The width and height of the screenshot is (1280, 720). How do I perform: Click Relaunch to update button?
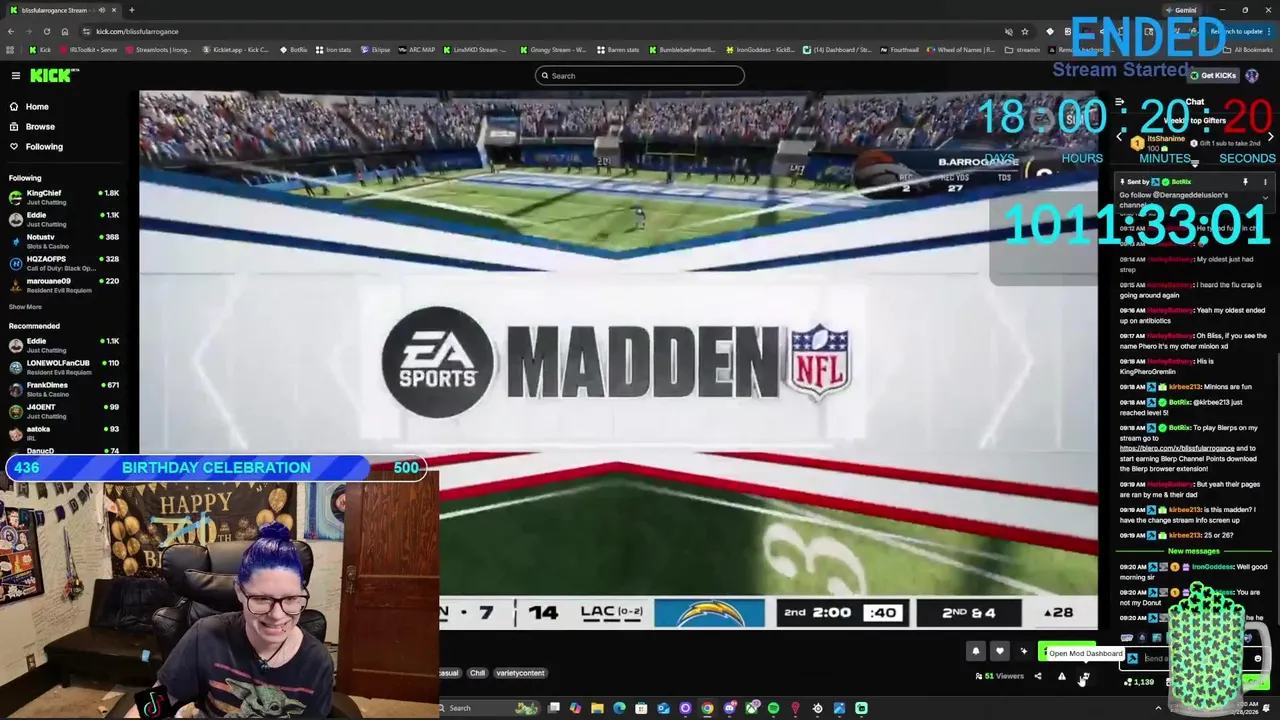pos(1237,31)
